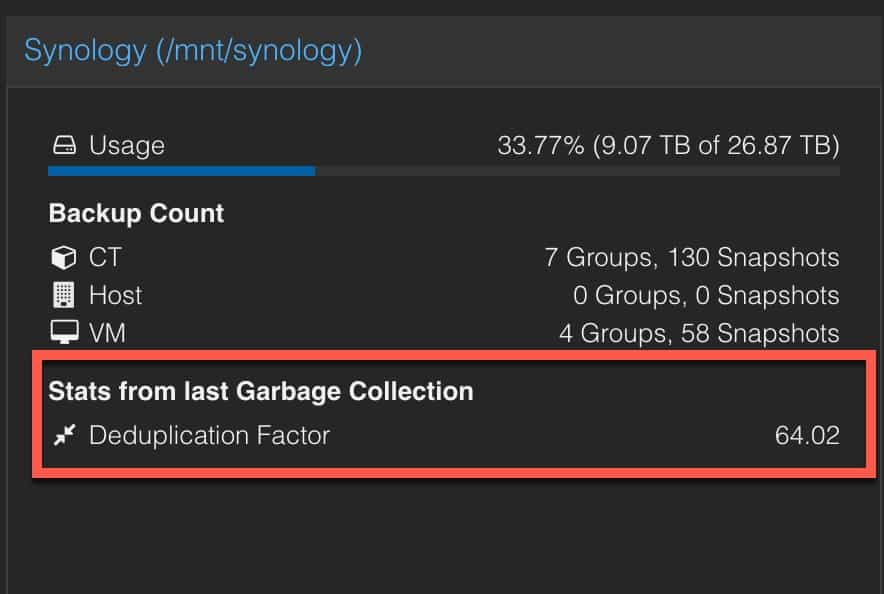Select the CT row label
This screenshot has width=884, height=594.
tap(105, 258)
